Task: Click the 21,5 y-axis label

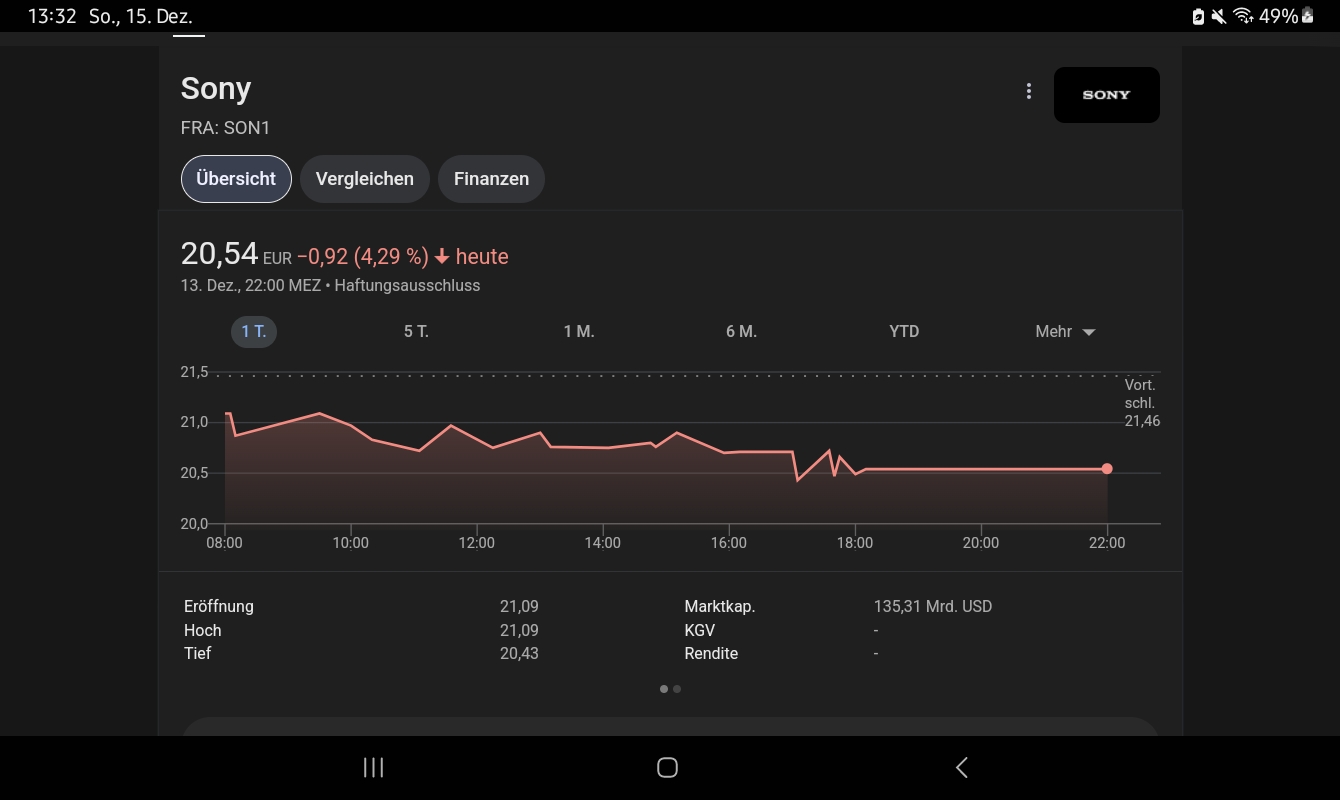Action: pos(194,372)
